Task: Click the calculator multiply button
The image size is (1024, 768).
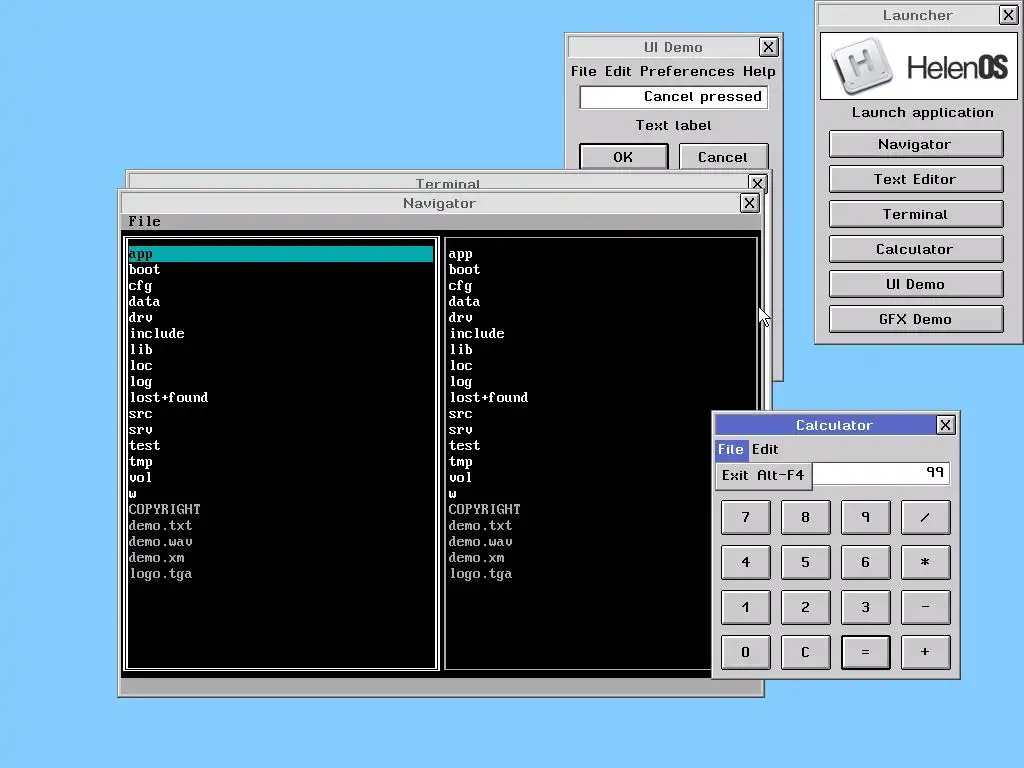Action: pyautogui.click(x=925, y=562)
